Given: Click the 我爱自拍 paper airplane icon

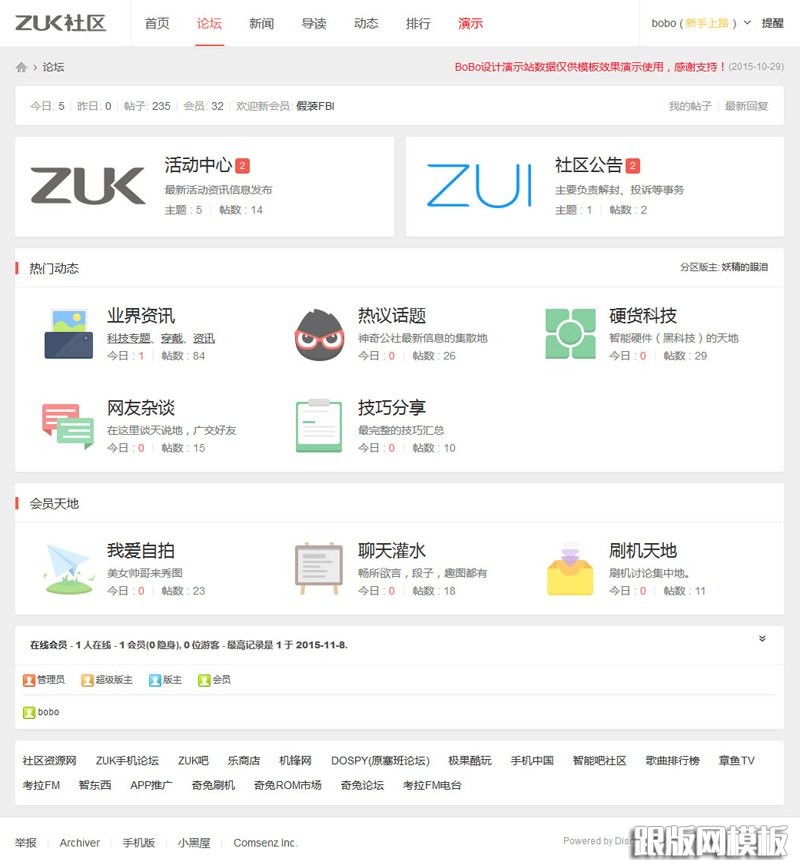Looking at the screenshot, I should pyautogui.click(x=67, y=565).
